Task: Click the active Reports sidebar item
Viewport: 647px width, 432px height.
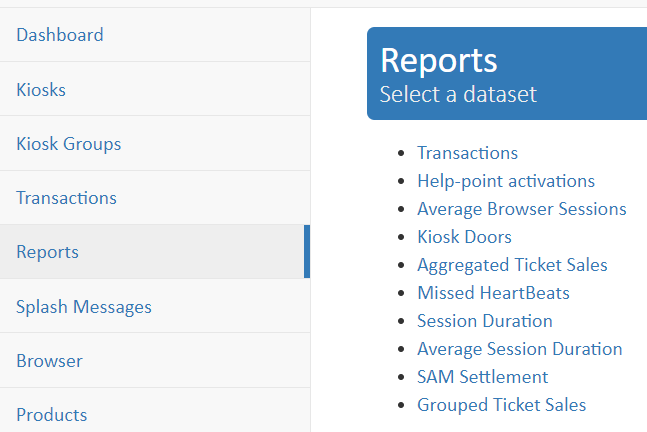Action: (x=155, y=252)
